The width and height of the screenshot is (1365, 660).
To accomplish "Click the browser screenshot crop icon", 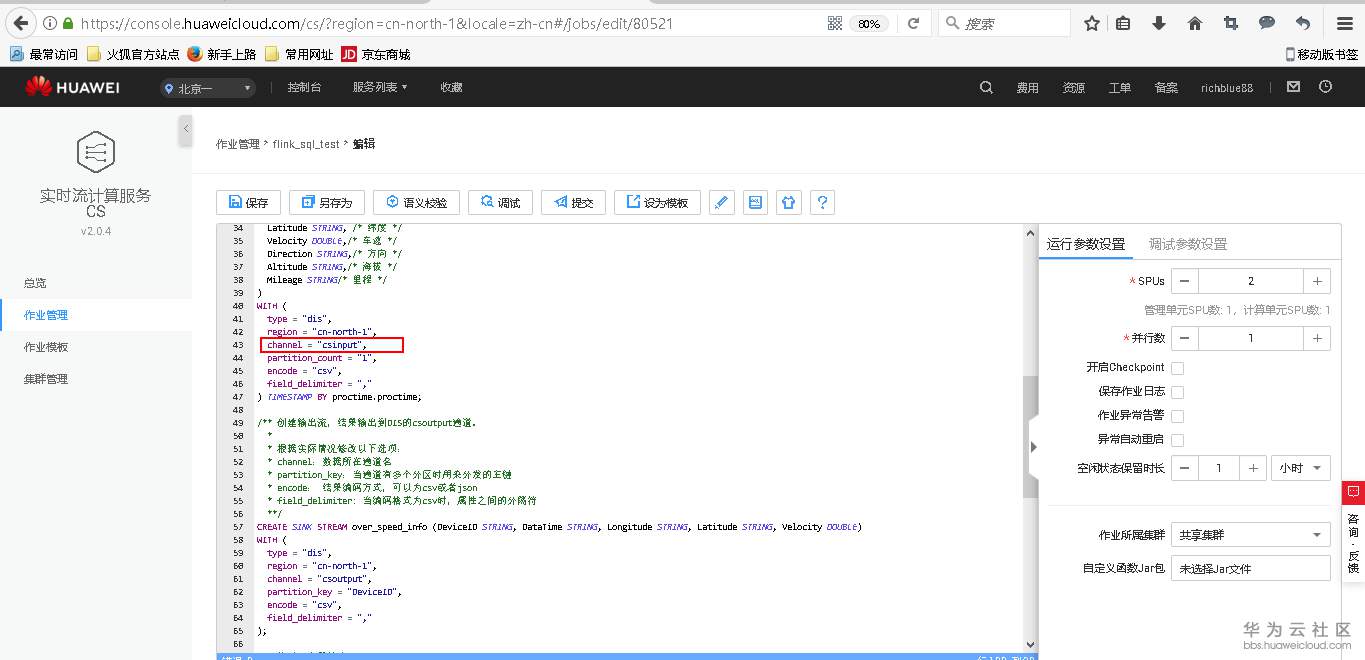I will coord(1230,23).
